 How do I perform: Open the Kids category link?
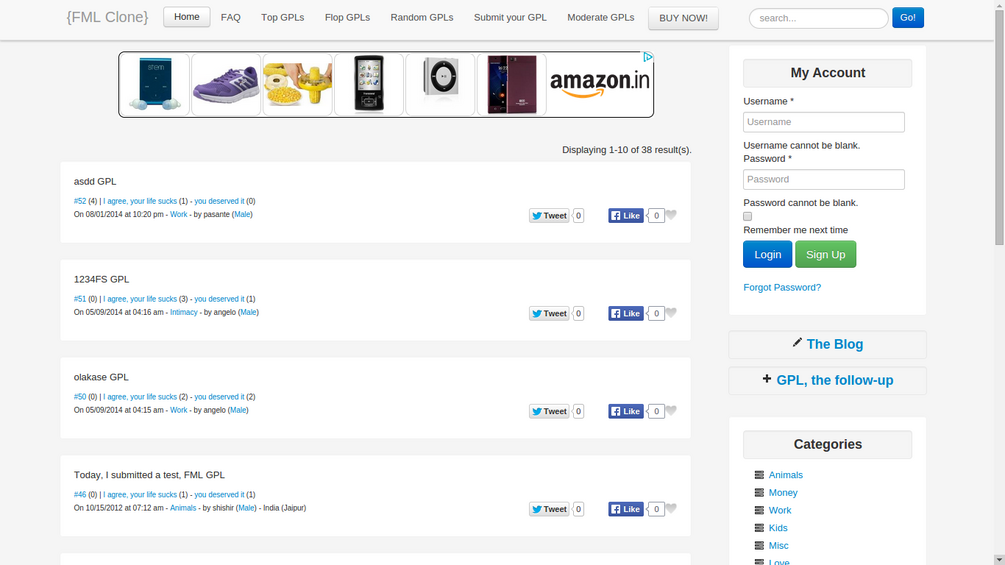click(x=778, y=528)
